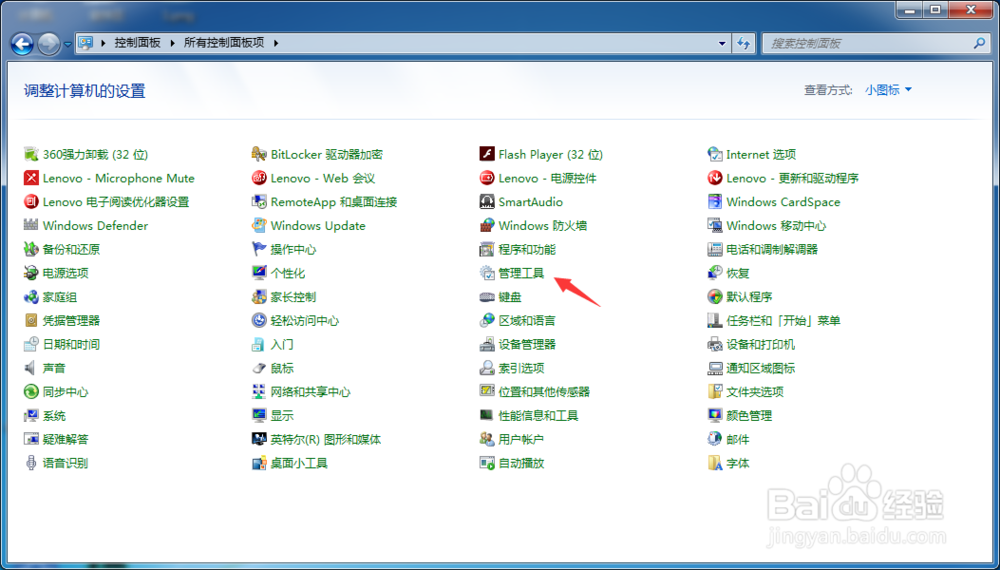The image size is (1000, 570).
Task: Expand the address bar history dropdown arrow
Action: [x=722, y=43]
